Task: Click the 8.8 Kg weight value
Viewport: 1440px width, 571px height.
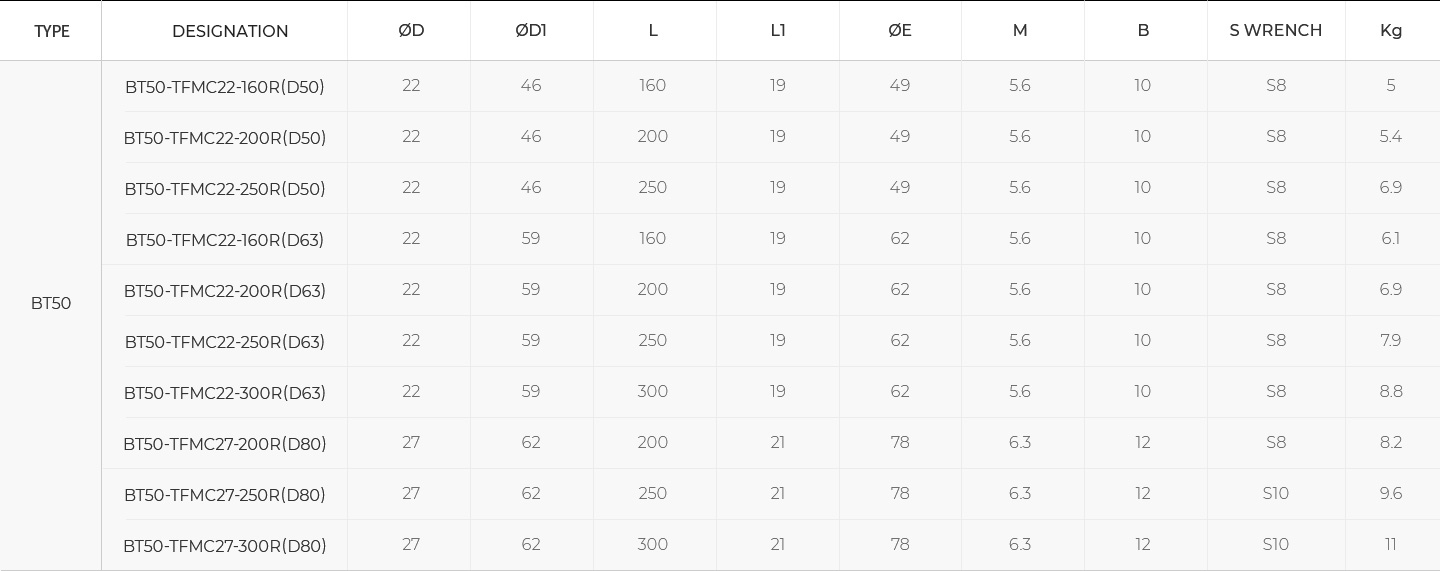Action: click(x=1390, y=392)
